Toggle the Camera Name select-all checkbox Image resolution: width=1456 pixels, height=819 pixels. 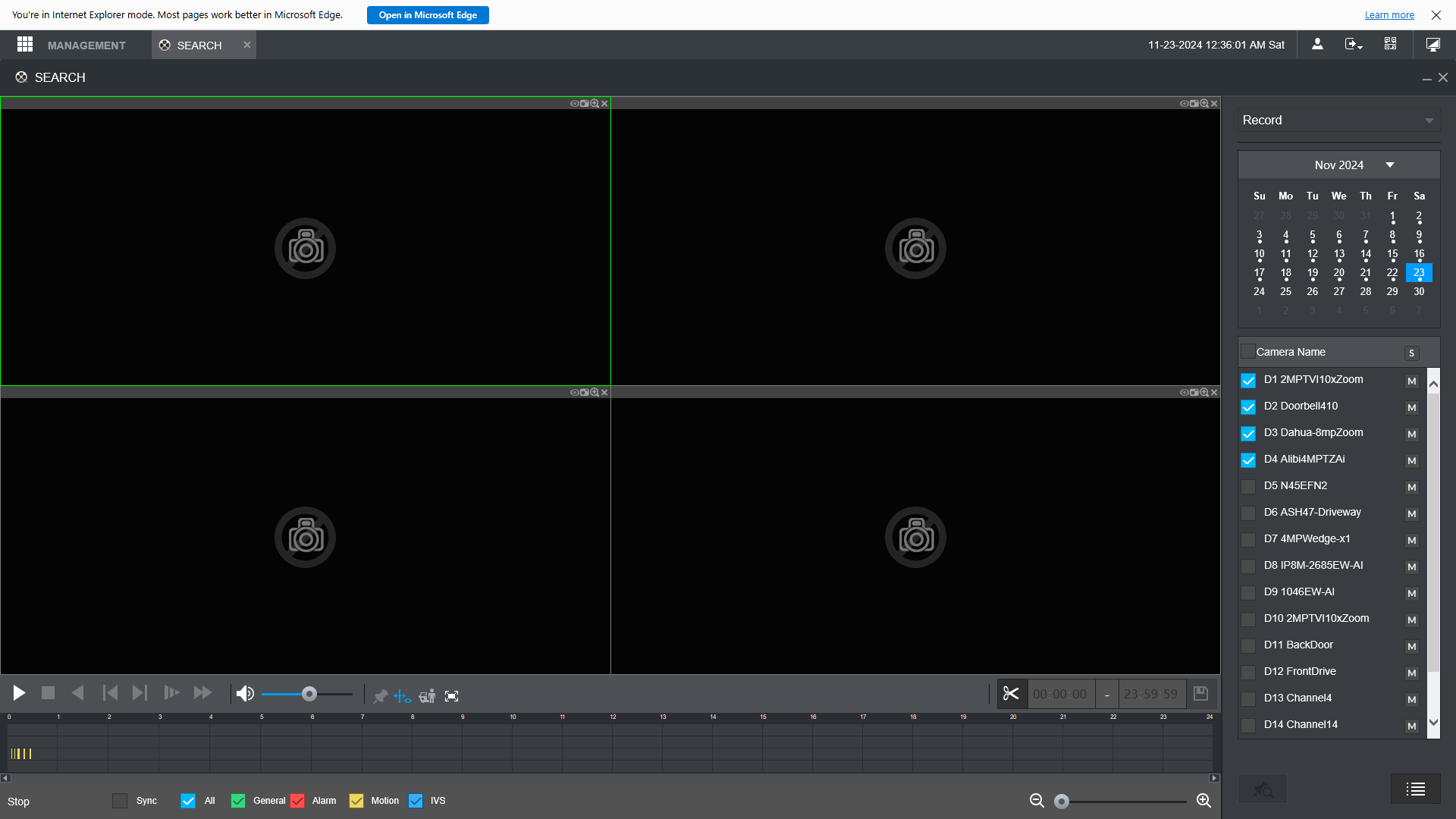point(1247,351)
